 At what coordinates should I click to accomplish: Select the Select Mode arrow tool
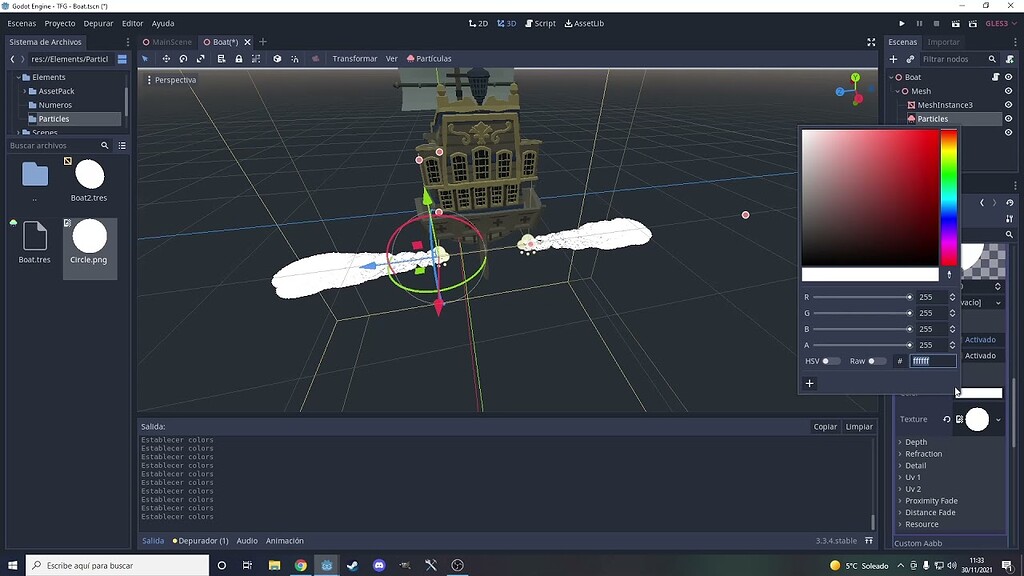click(x=145, y=59)
